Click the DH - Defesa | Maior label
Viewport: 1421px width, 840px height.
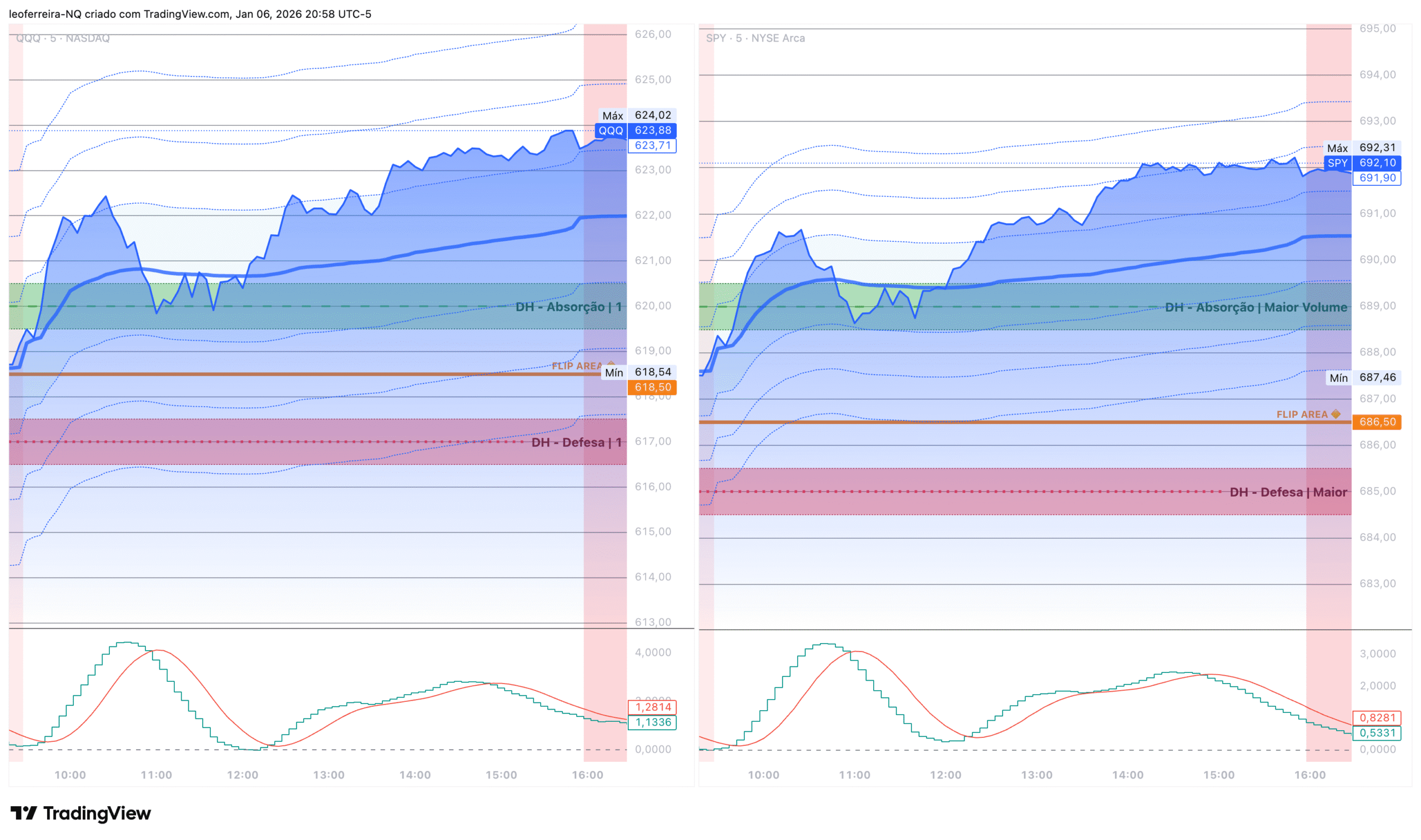tap(1288, 493)
